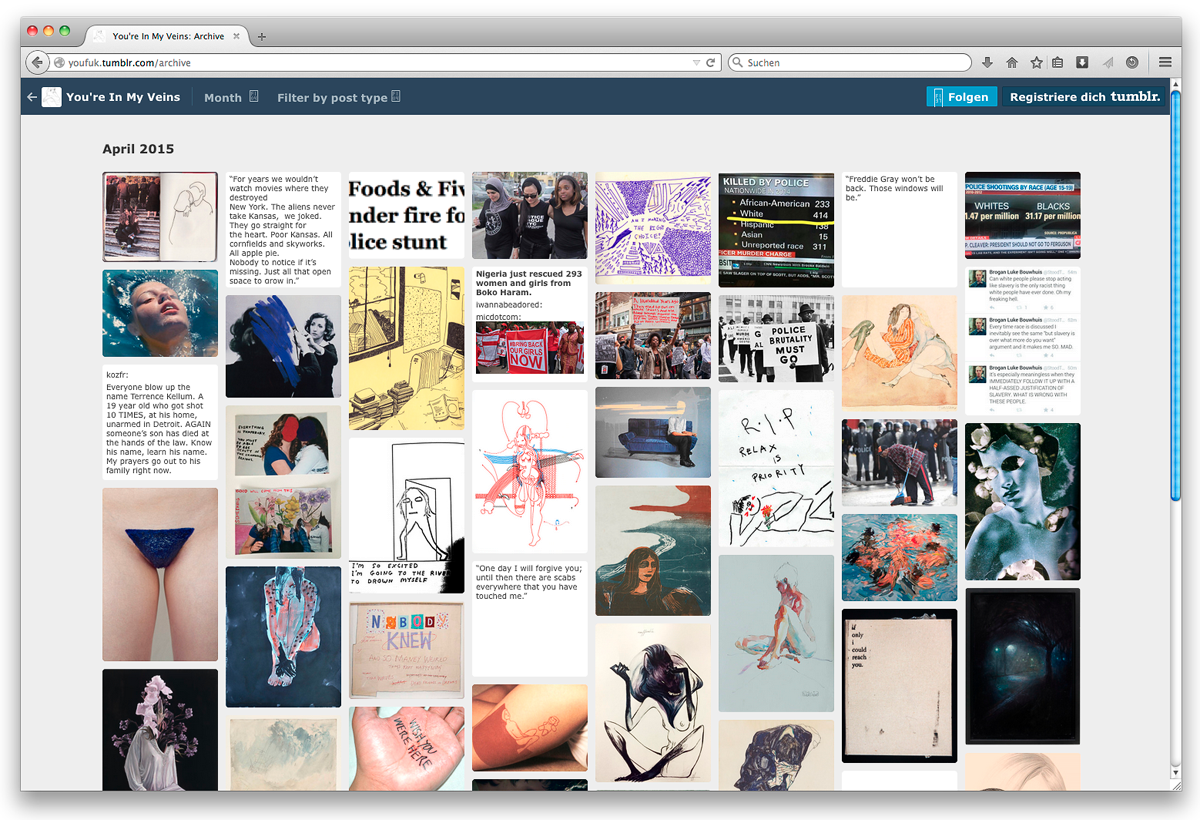Click Registriere dich tumblr button

click(1085, 97)
